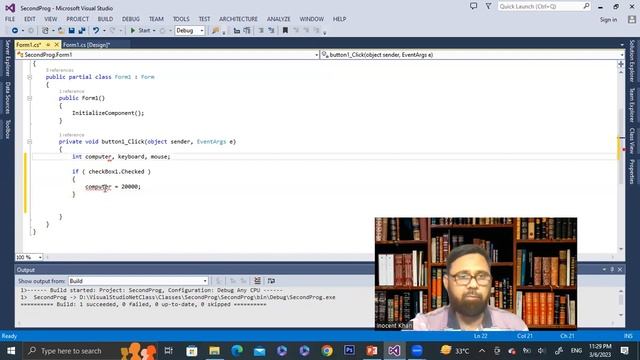Click the Decrease indent toolbar icon

tap(261, 31)
